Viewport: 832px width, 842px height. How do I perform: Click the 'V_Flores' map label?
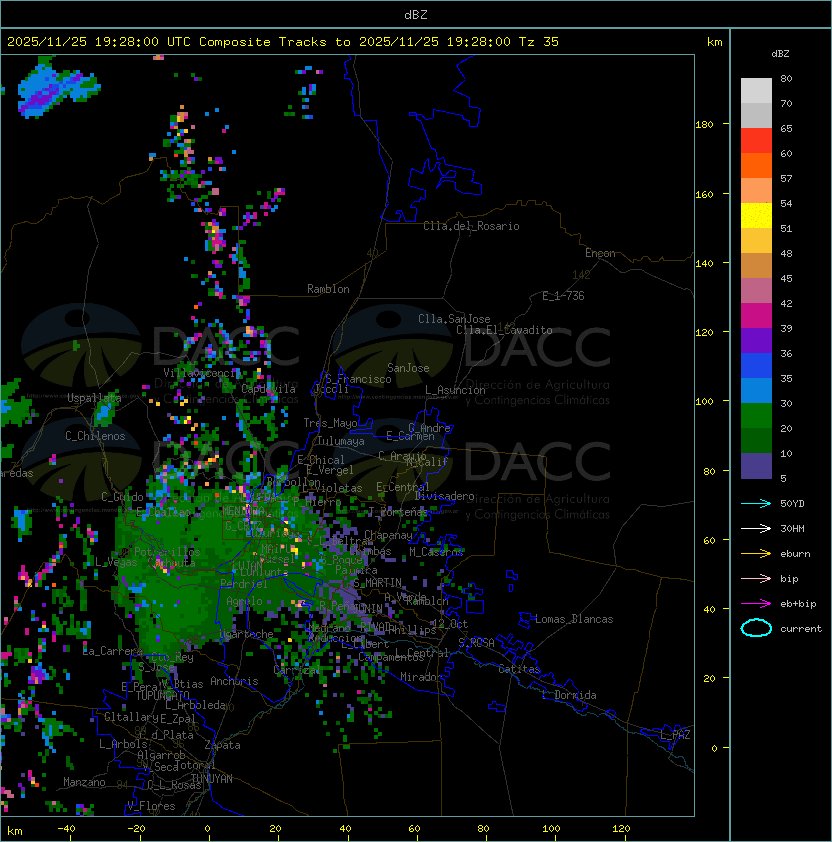[151, 806]
